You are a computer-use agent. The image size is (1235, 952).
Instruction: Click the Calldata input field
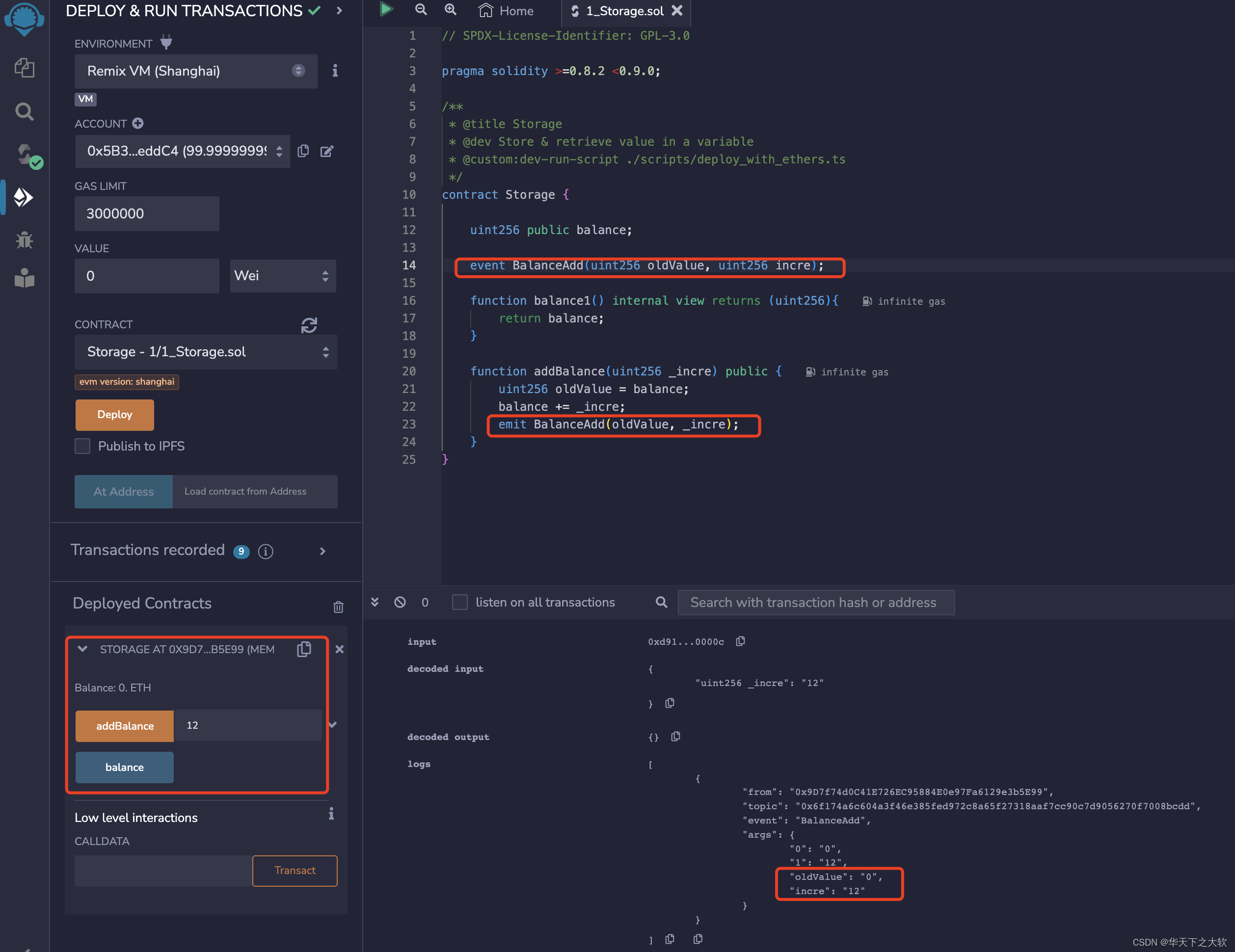163,871
